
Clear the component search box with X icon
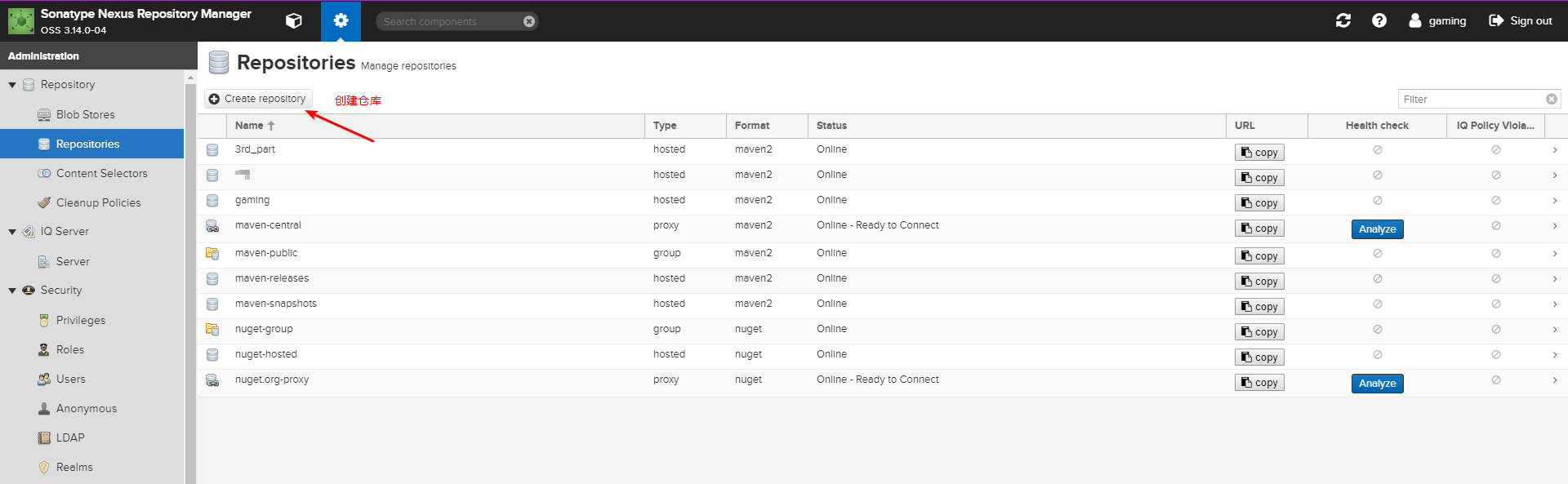tap(529, 22)
